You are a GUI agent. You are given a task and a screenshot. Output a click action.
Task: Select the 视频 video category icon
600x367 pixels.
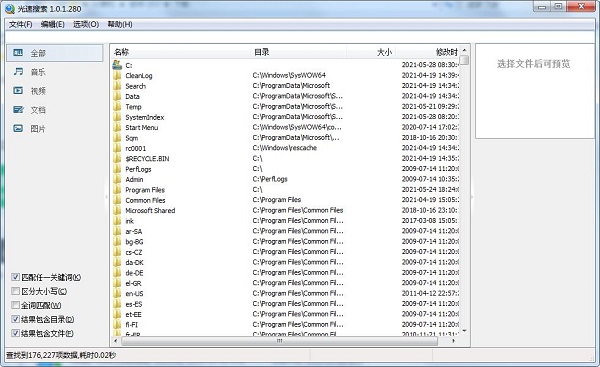point(18,91)
